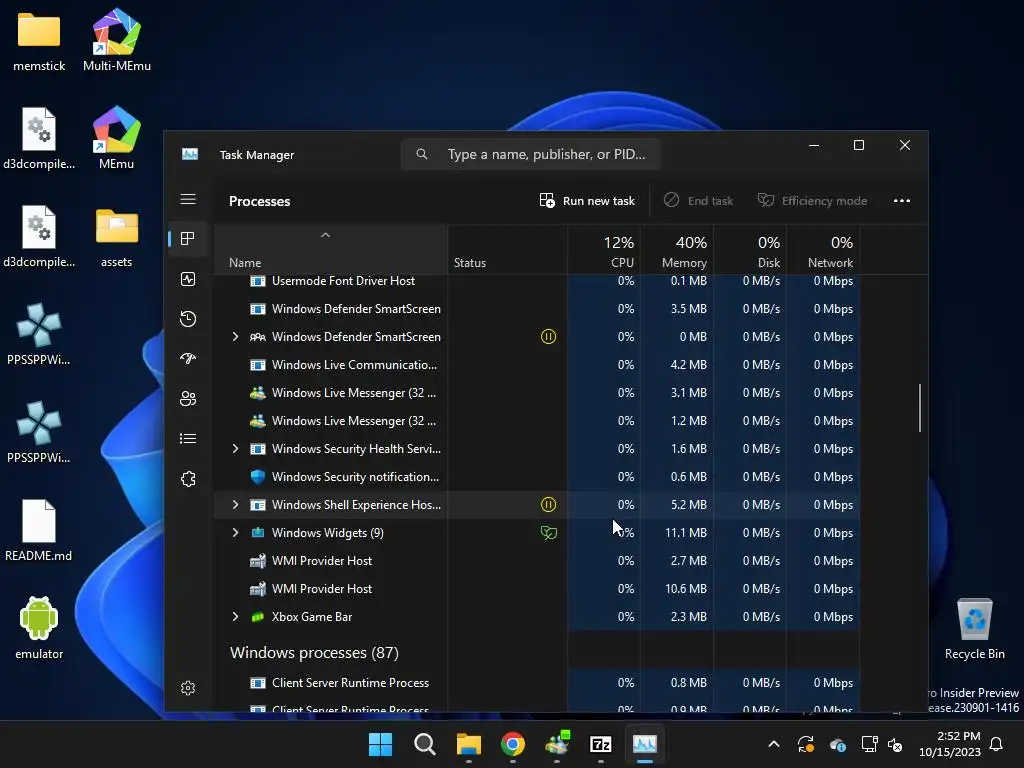Select the Recycle Bin desktop icon
Viewport: 1024px width, 768px height.
974,629
